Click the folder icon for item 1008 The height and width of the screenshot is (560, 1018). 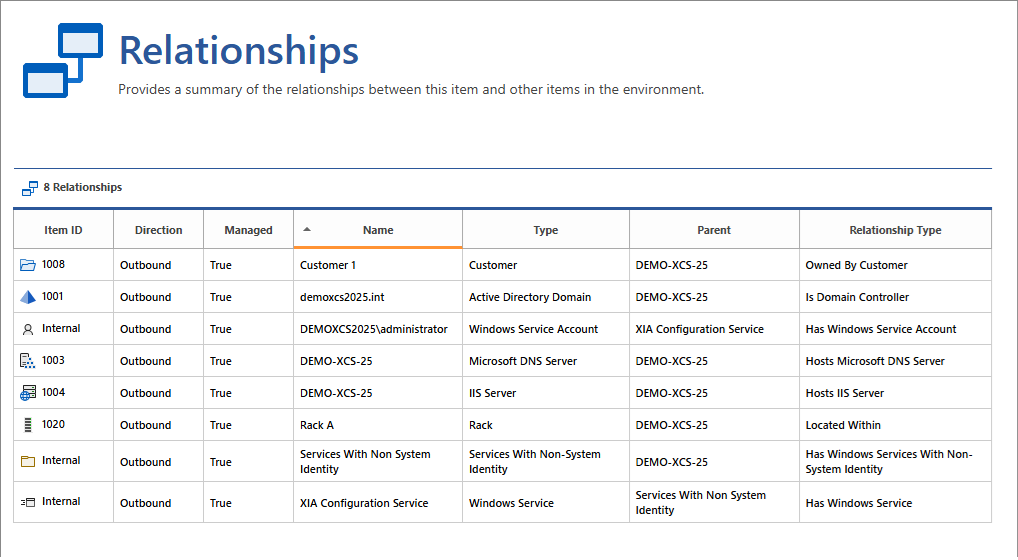pos(27,265)
